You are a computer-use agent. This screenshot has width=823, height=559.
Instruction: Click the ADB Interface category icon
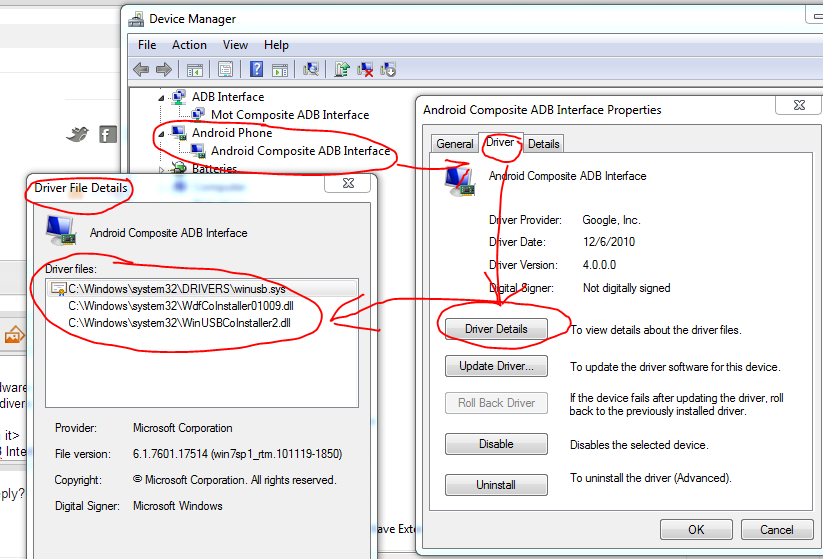pyautogui.click(x=179, y=97)
